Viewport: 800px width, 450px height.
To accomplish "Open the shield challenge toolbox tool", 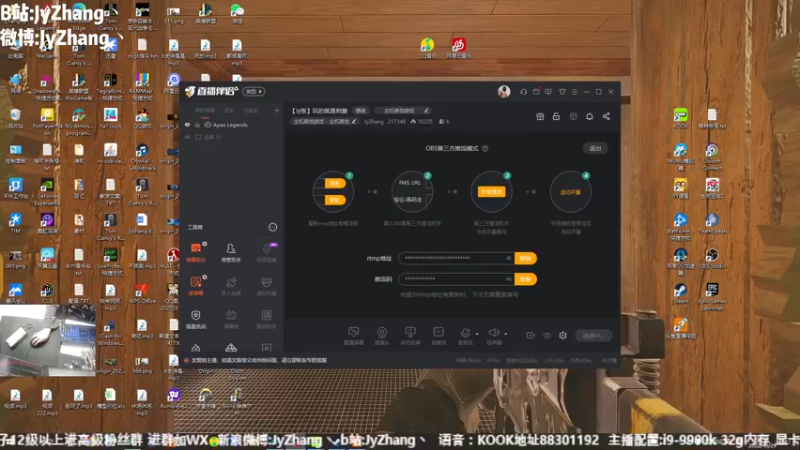I will coord(196,319).
